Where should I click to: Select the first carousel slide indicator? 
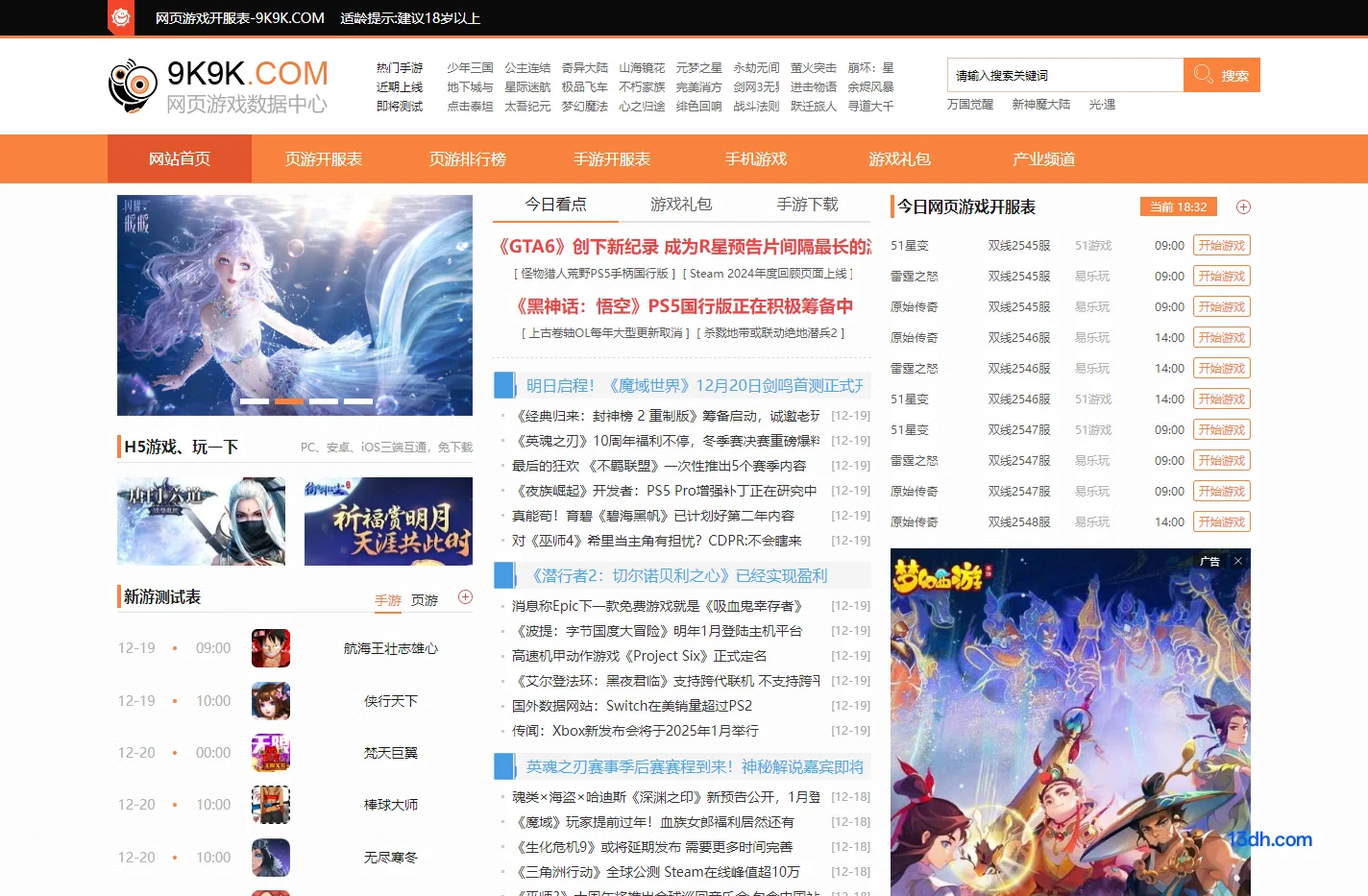pos(255,400)
